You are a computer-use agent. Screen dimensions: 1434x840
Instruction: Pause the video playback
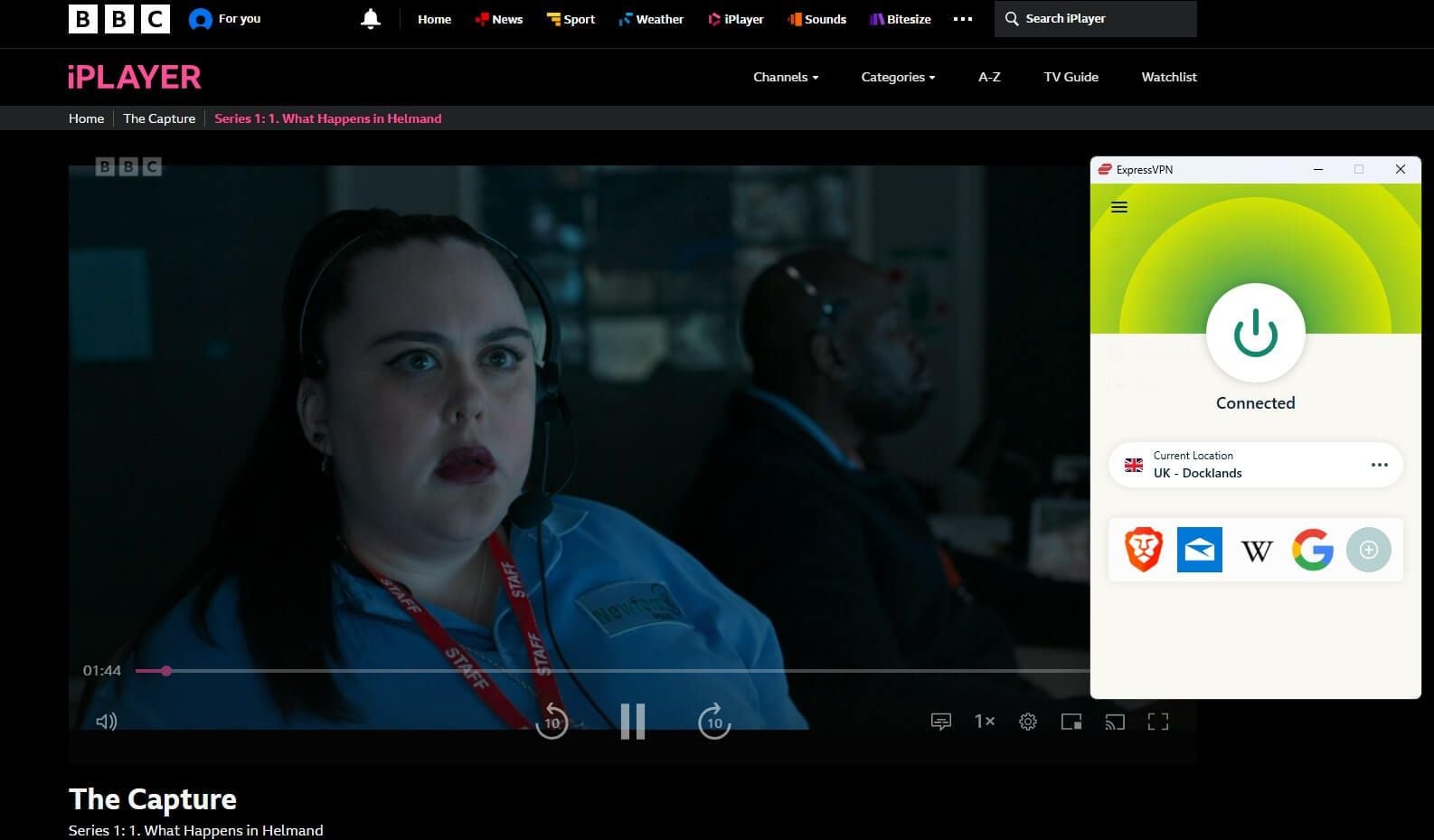tap(633, 722)
